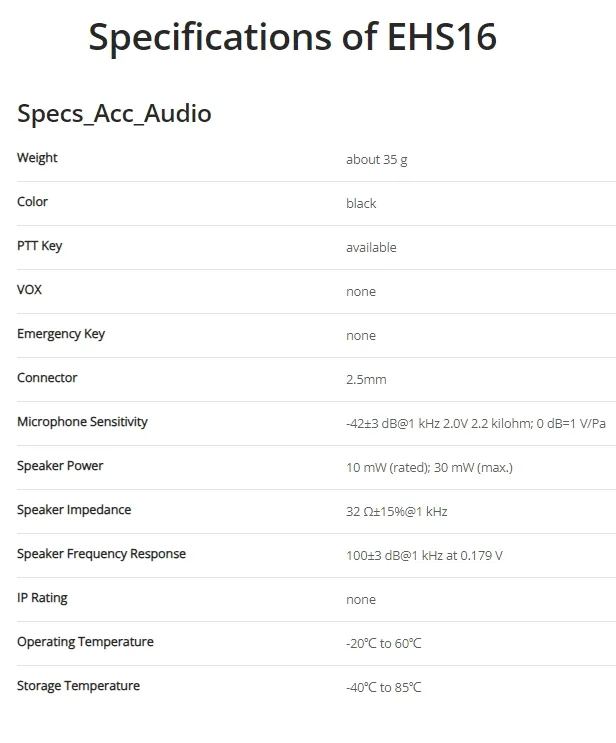Click the Microphone Sensitivity label
Viewport: 616px width, 743px height.
(82, 422)
